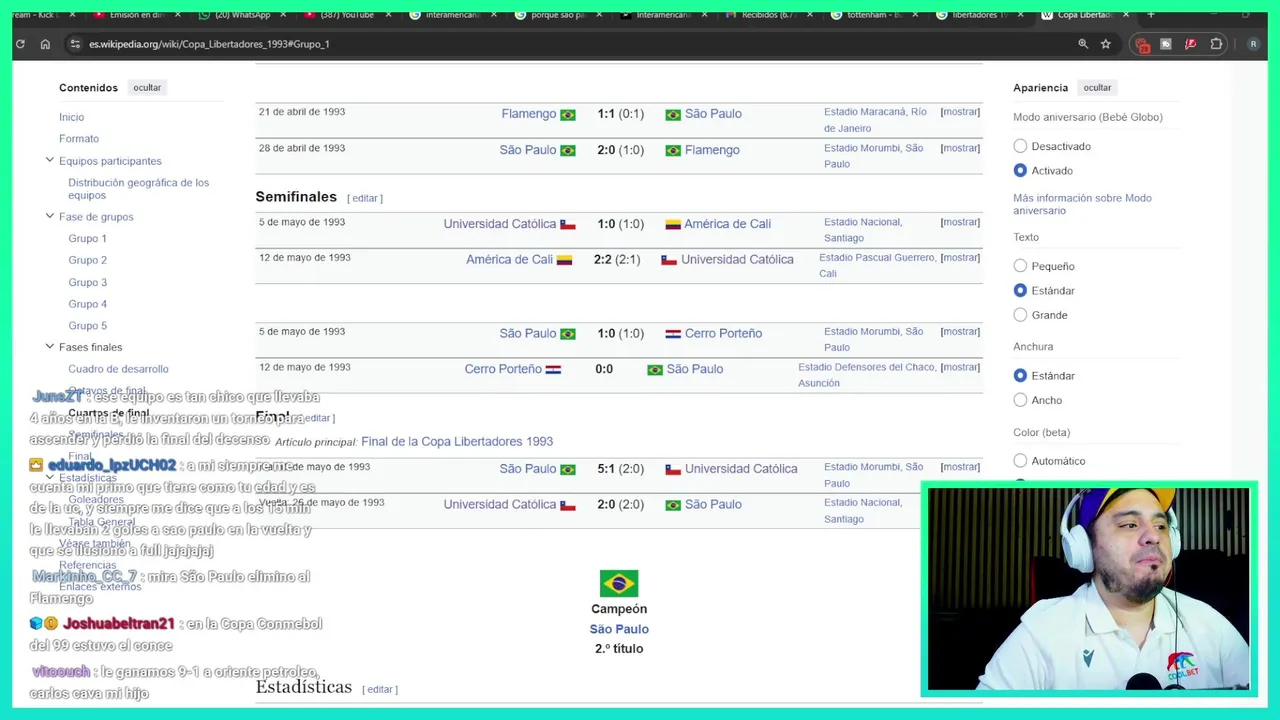Edit the Semifinales section
The width and height of the screenshot is (1280, 720).
[x=365, y=198]
